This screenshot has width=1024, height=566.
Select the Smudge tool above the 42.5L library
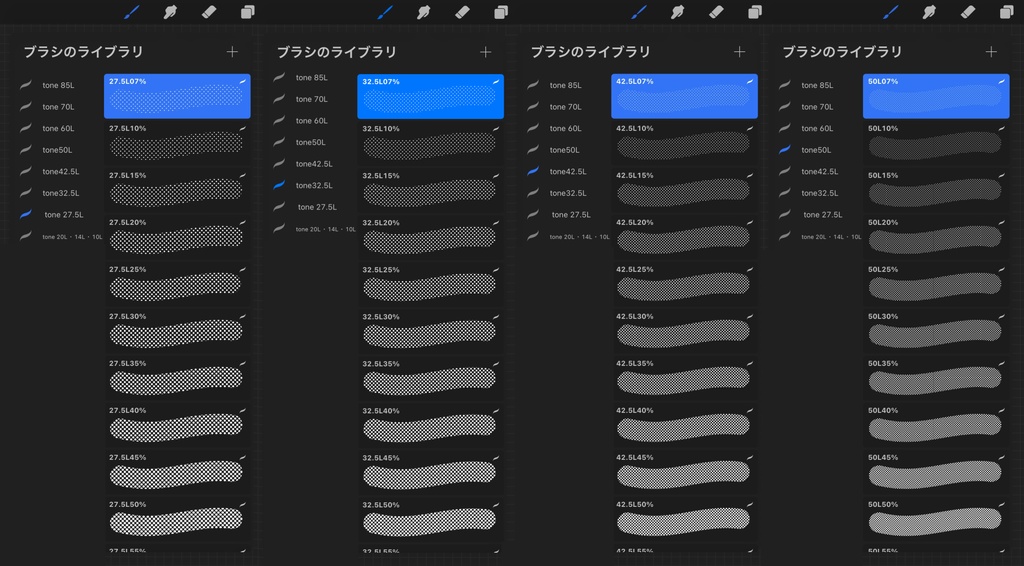[x=678, y=12]
